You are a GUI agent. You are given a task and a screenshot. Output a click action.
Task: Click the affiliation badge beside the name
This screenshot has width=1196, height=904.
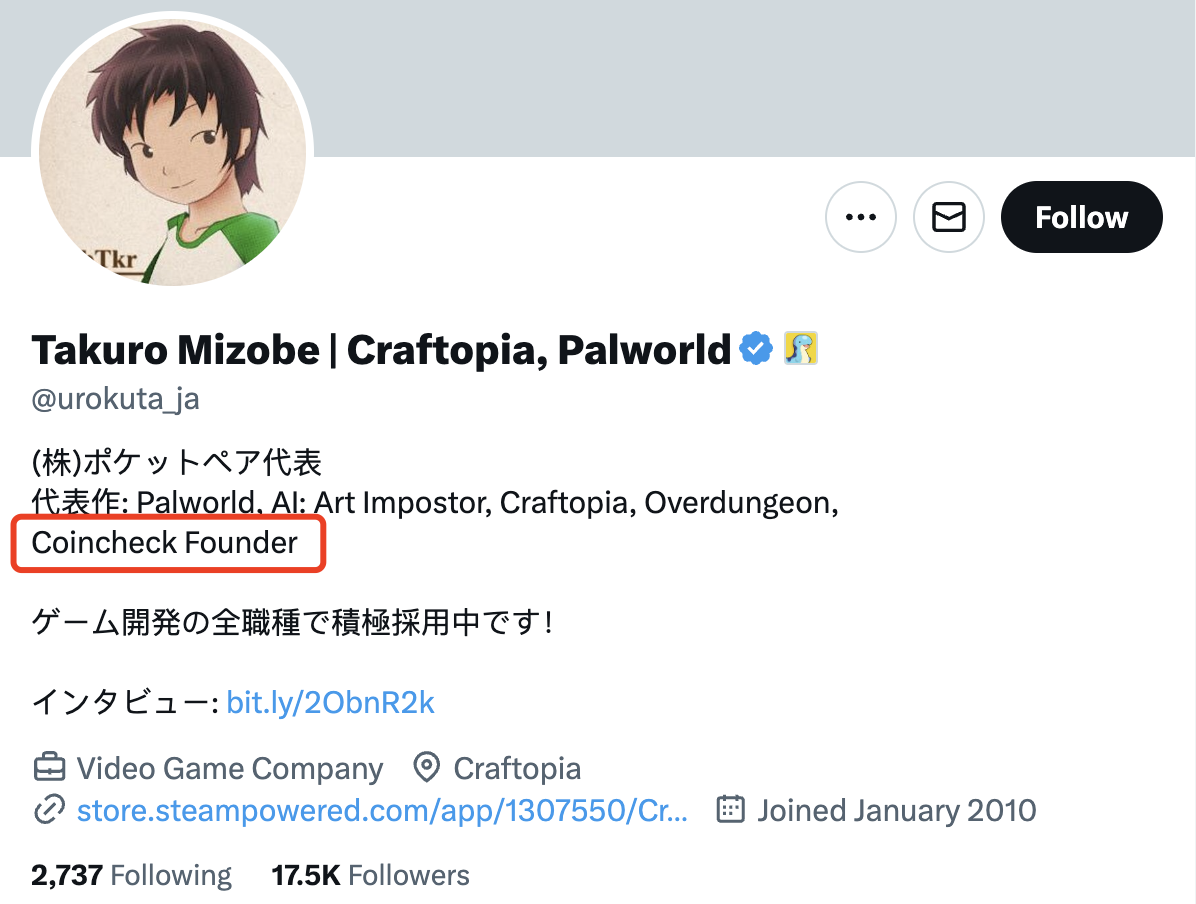click(x=801, y=349)
